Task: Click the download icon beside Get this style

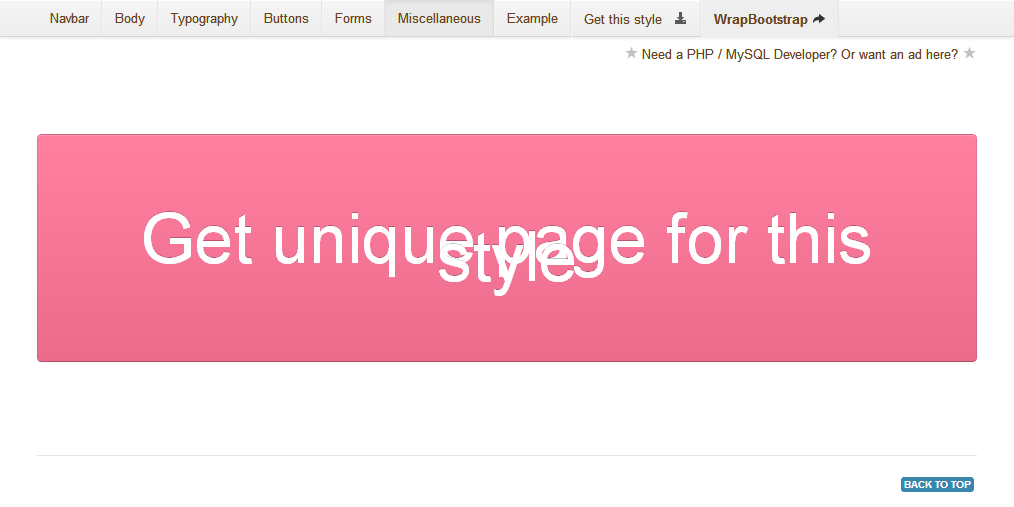Action: tap(681, 19)
